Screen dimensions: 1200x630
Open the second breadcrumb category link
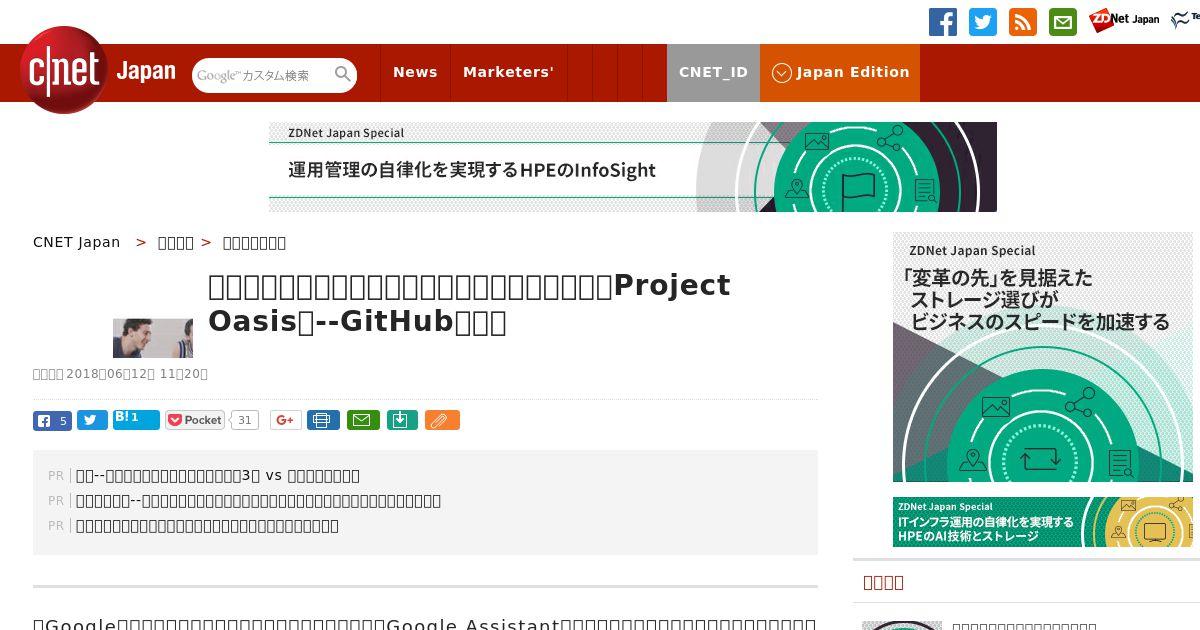[x=176, y=242]
